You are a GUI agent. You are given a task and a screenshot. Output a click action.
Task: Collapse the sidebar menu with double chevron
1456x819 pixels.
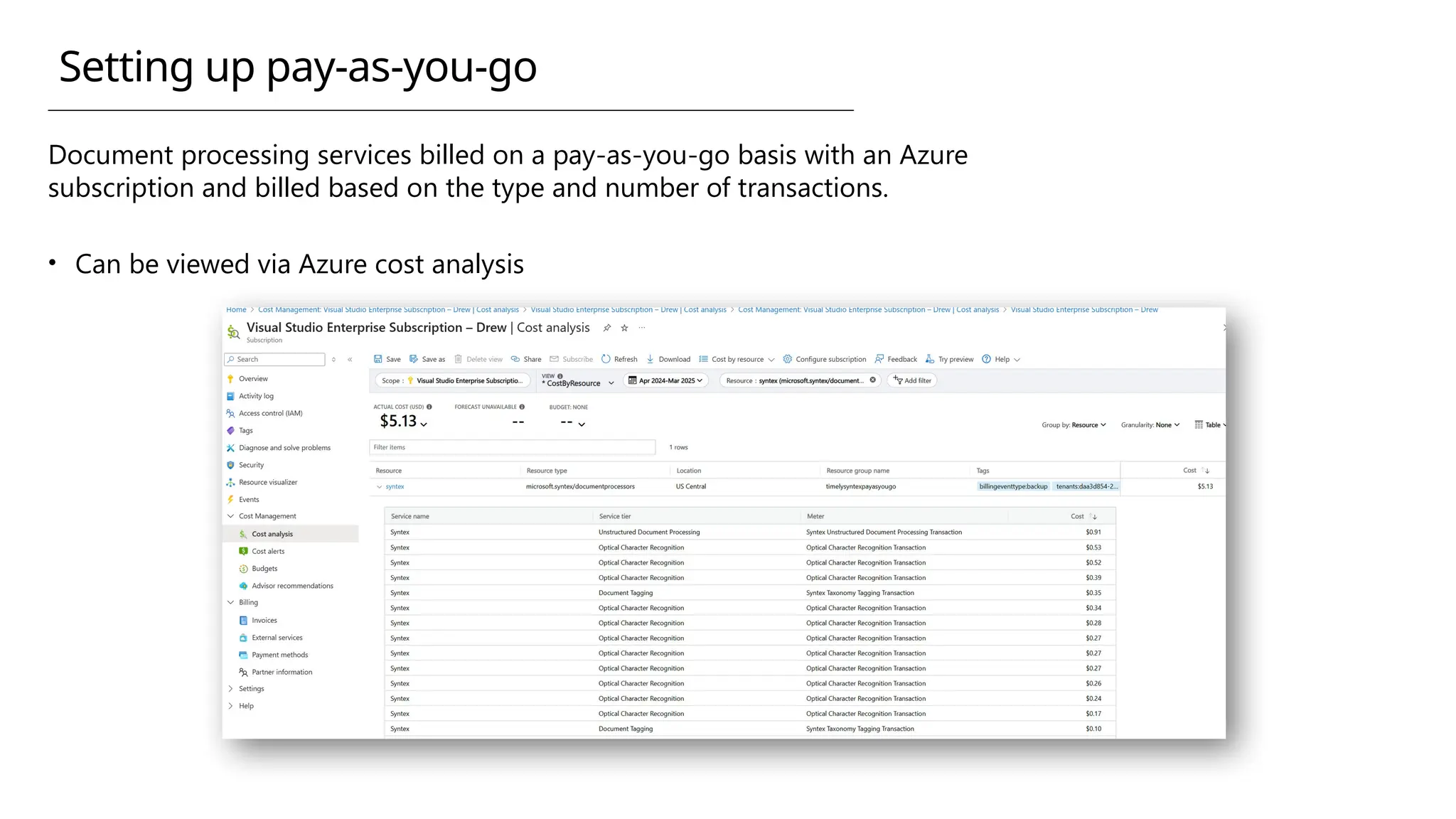click(350, 360)
